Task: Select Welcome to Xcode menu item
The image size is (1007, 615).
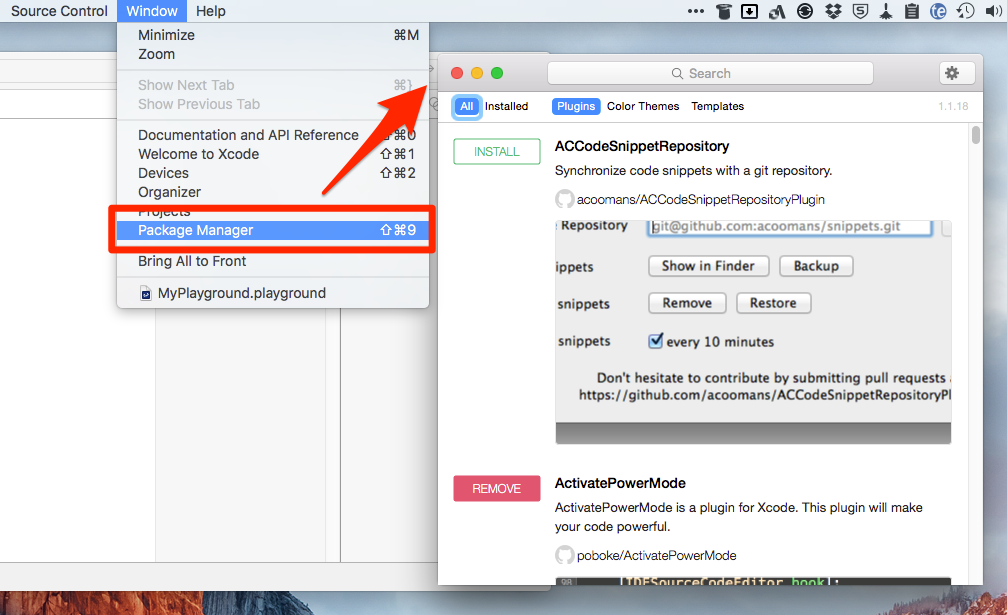Action: [x=273, y=154]
